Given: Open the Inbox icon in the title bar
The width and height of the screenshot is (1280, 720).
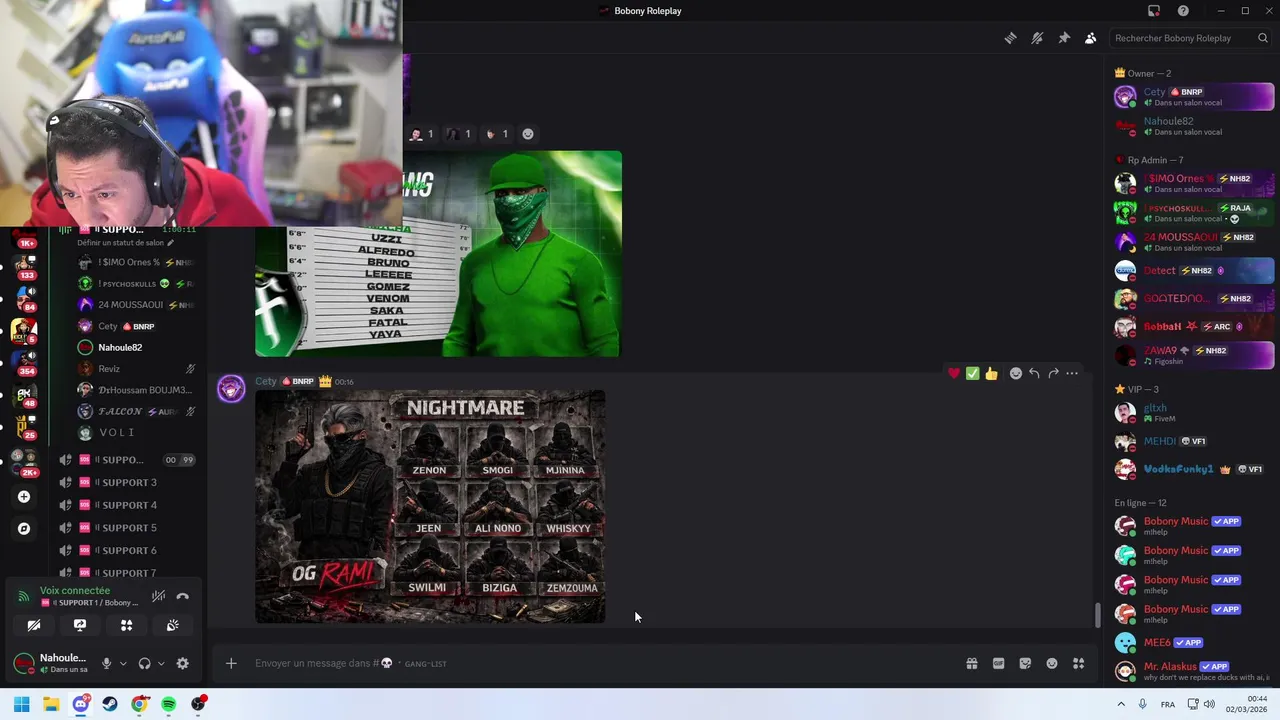Looking at the screenshot, I should 1154,11.
